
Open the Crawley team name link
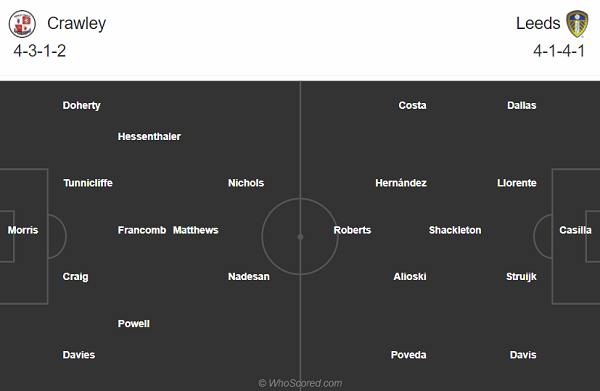(77, 24)
